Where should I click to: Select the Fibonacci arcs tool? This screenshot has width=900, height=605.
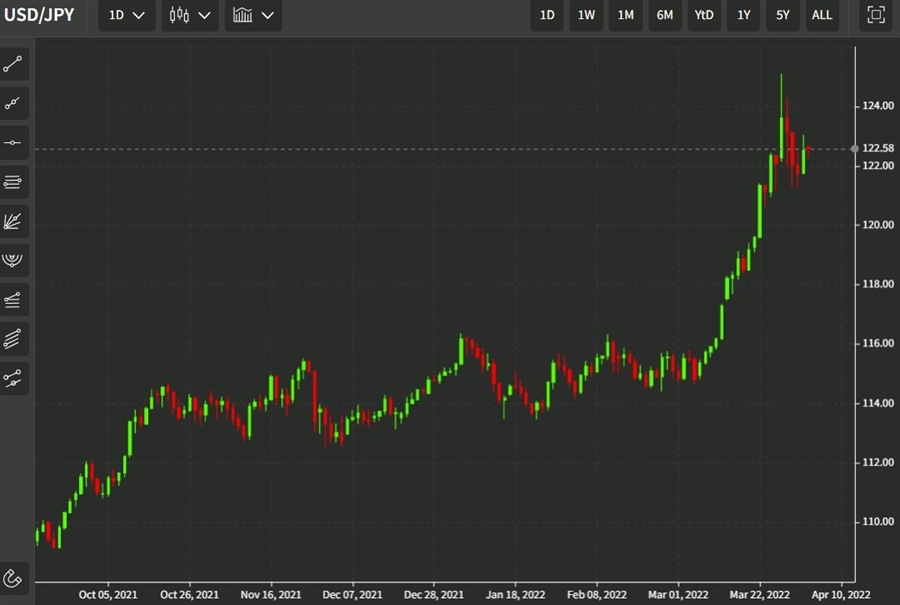pyautogui.click(x=13, y=260)
